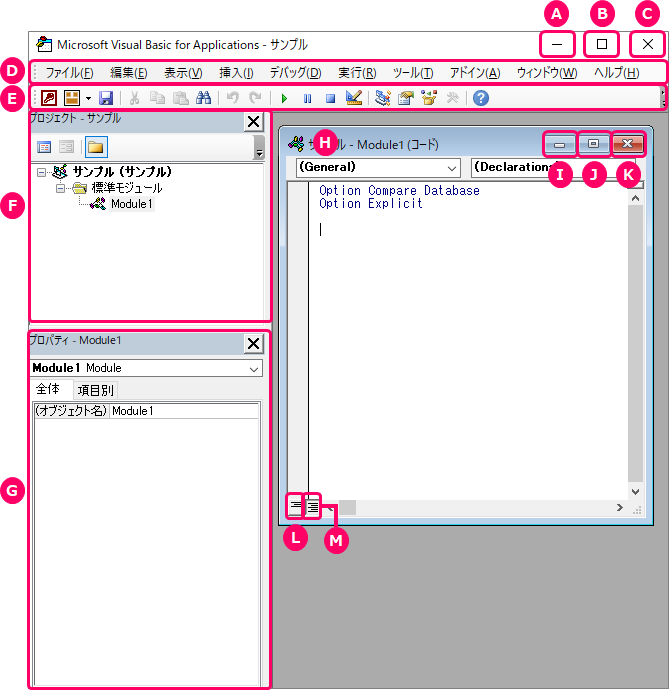Image resolution: width=669 pixels, height=690 pixels.
Task: Click code window horizontal scroll right arrow
Action: (x=620, y=507)
